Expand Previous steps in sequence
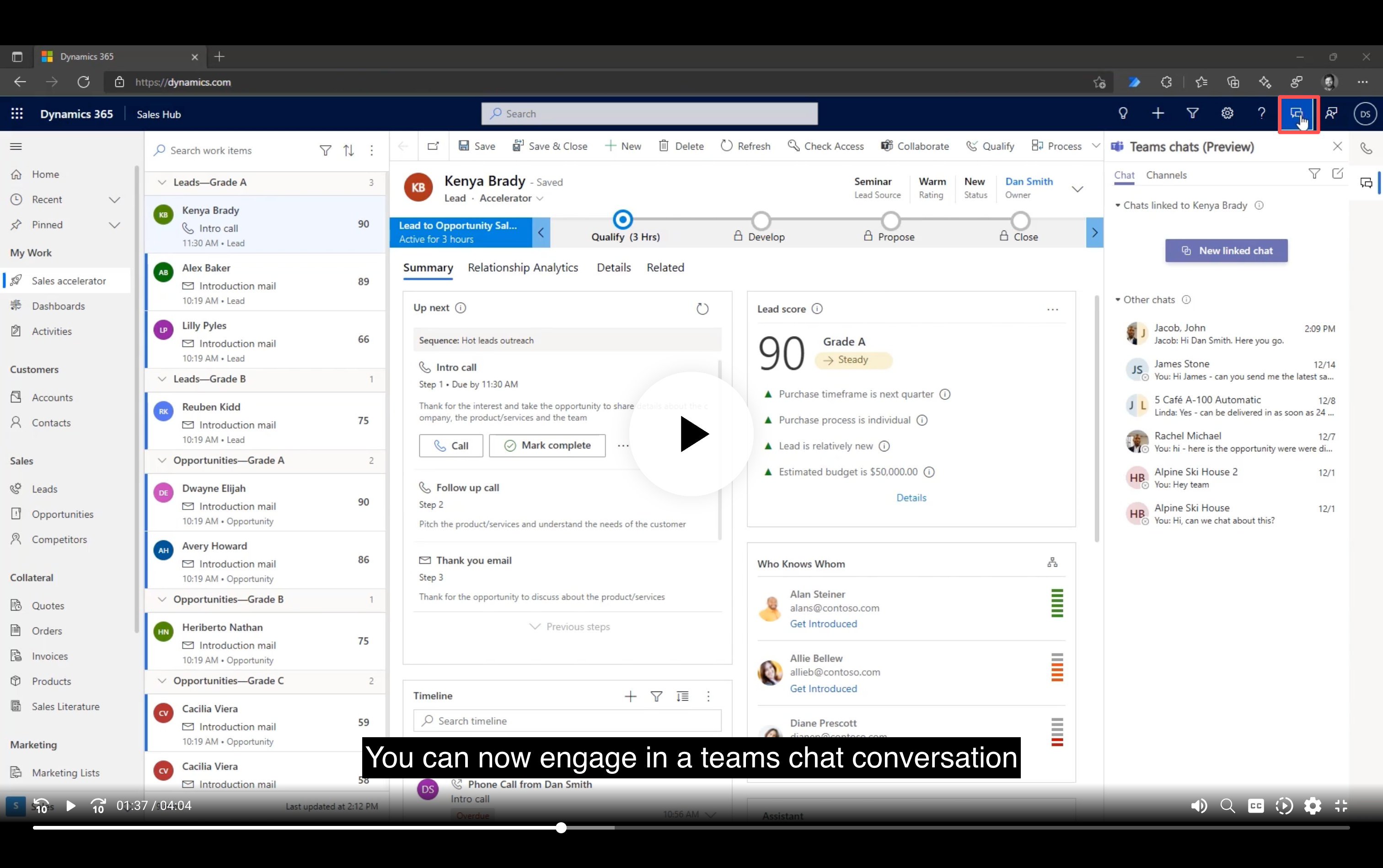Viewport: 1383px width, 868px height. (x=569, y=627)
